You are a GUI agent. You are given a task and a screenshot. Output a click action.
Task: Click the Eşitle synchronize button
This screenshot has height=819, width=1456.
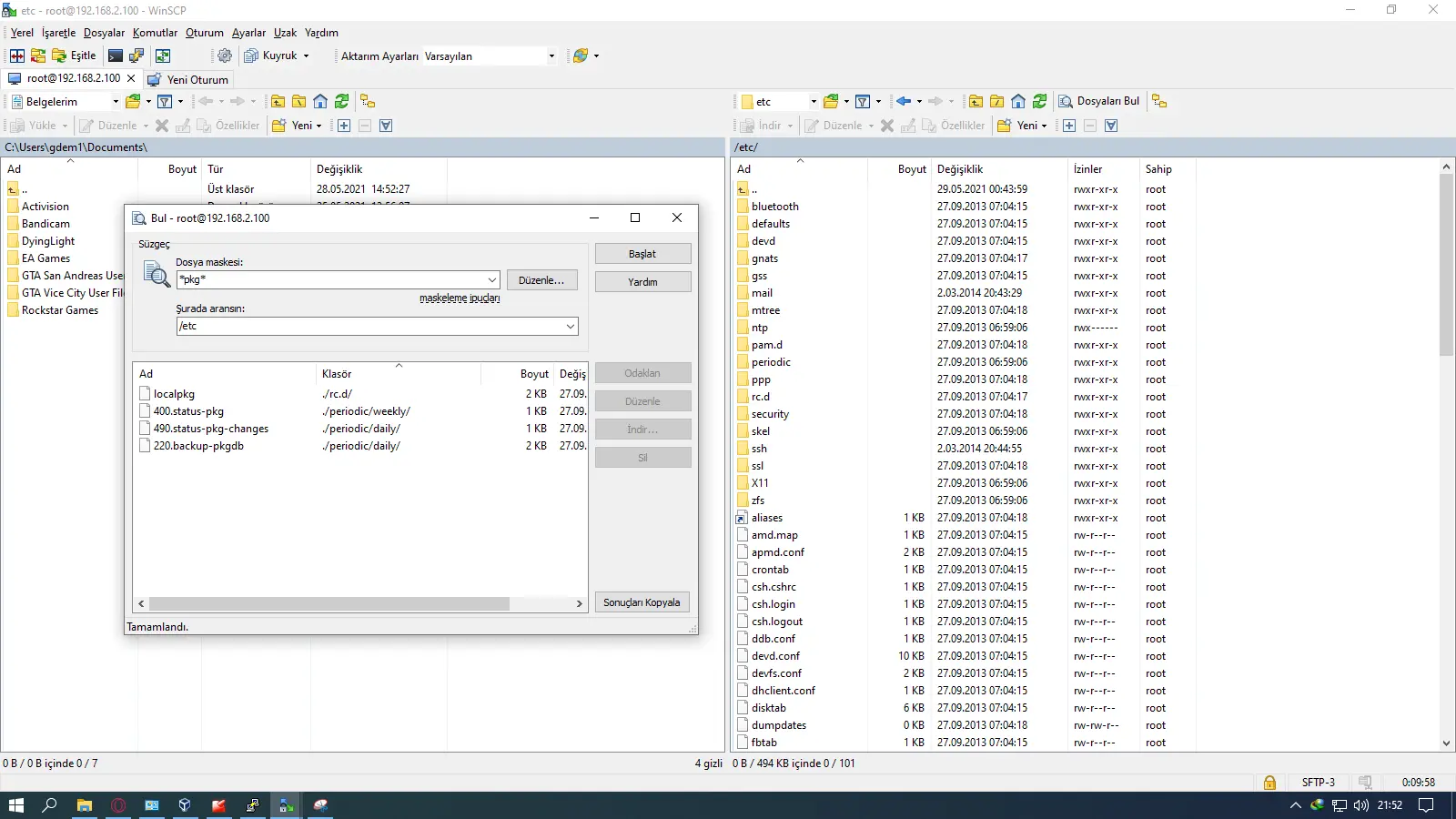pos(74,56)
